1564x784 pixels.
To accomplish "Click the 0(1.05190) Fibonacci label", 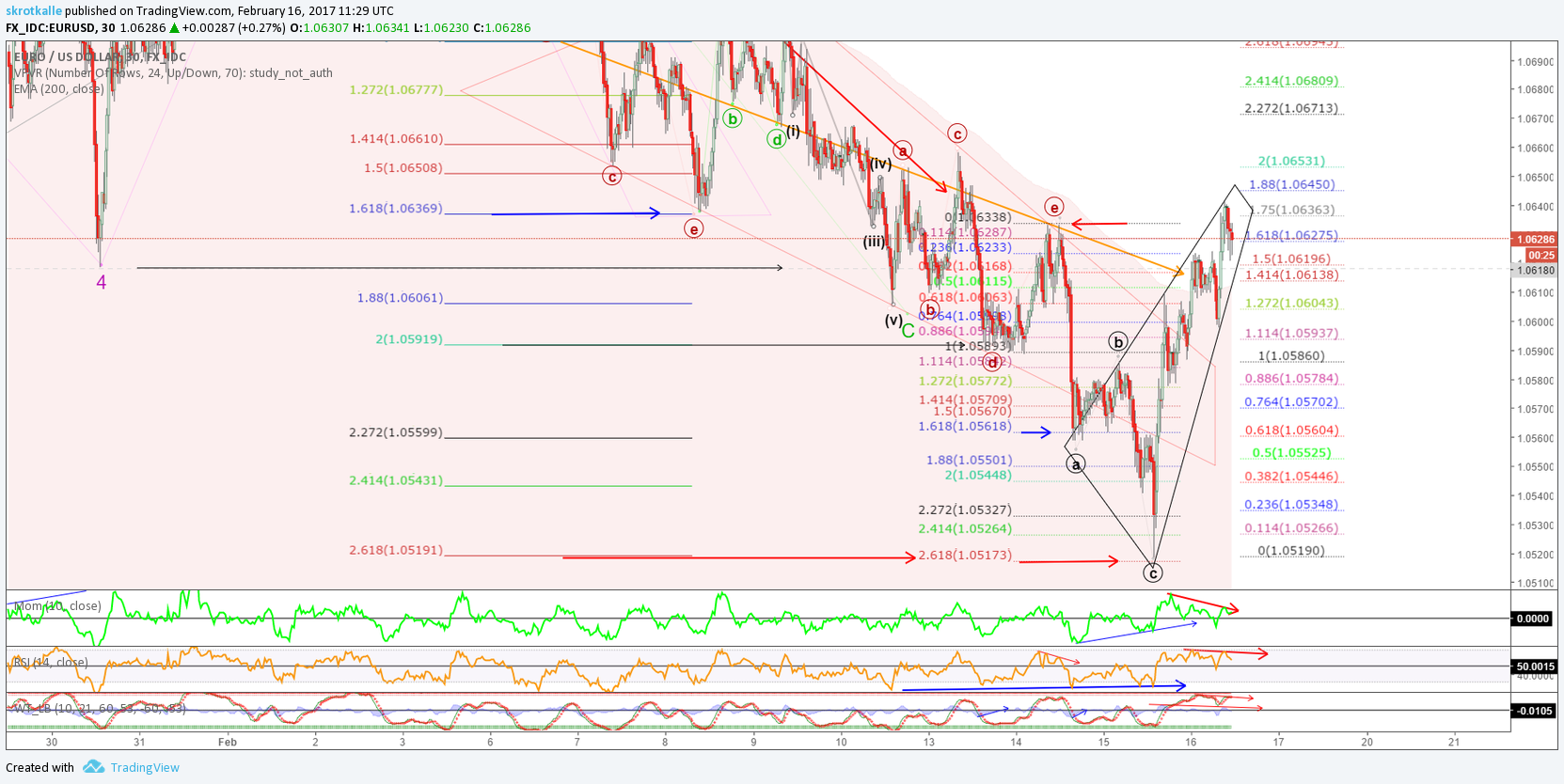I will (1291, 551).
